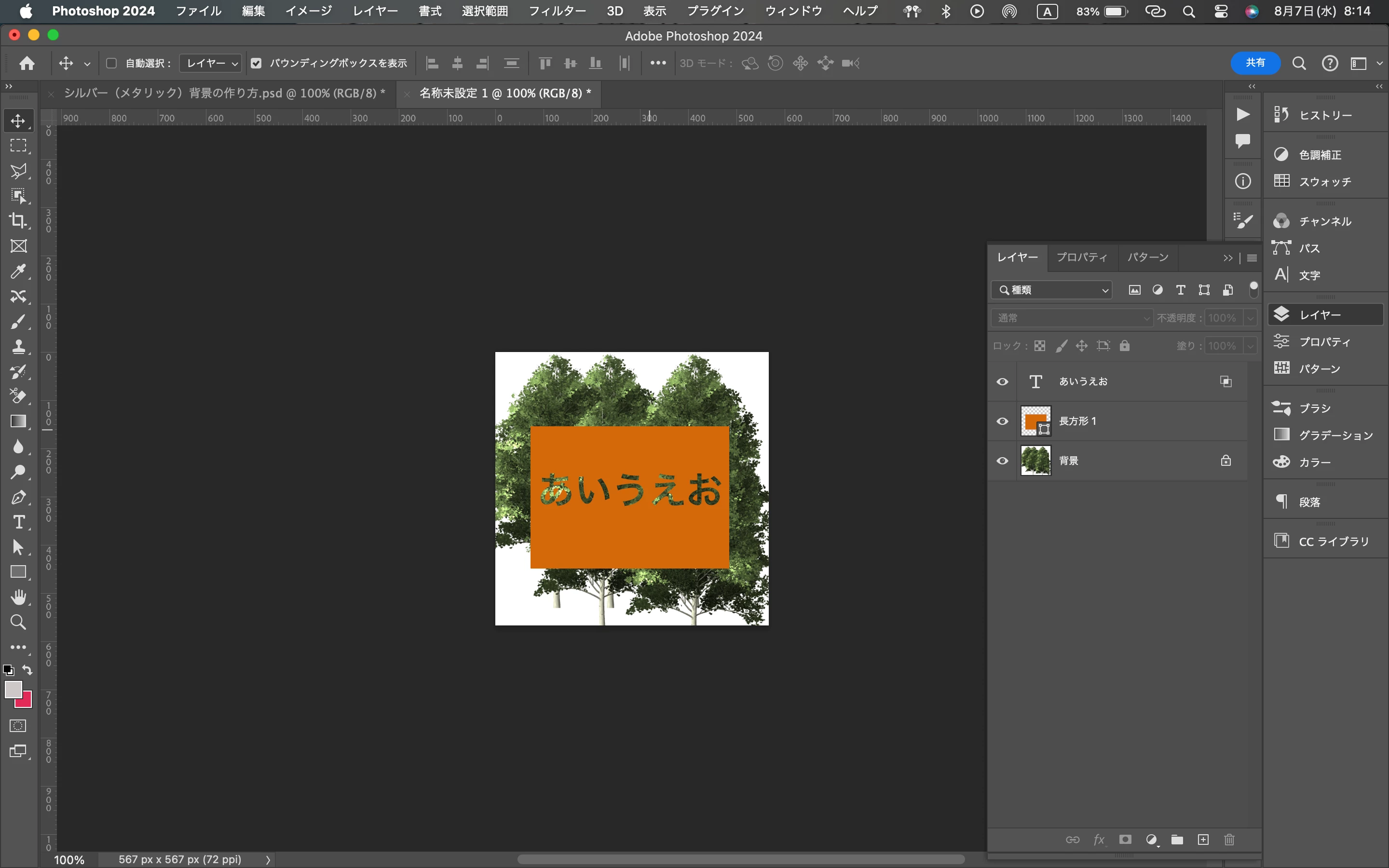Click the create new layer icon
The height and width of the screenshot is (868, 1389).
click(x=1203, y=840)
